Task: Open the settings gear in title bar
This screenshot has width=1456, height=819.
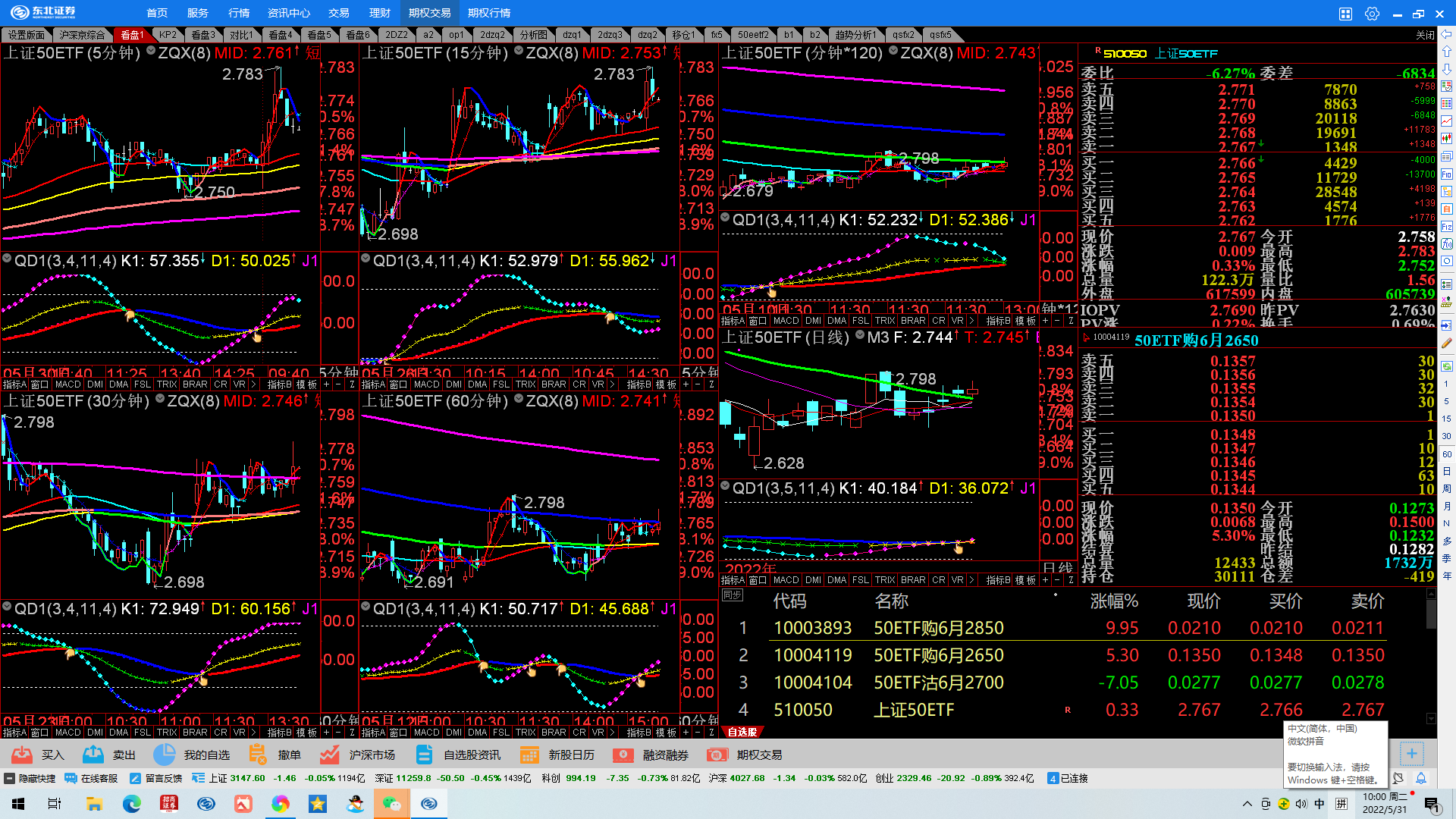Action: pos(1372,13)
